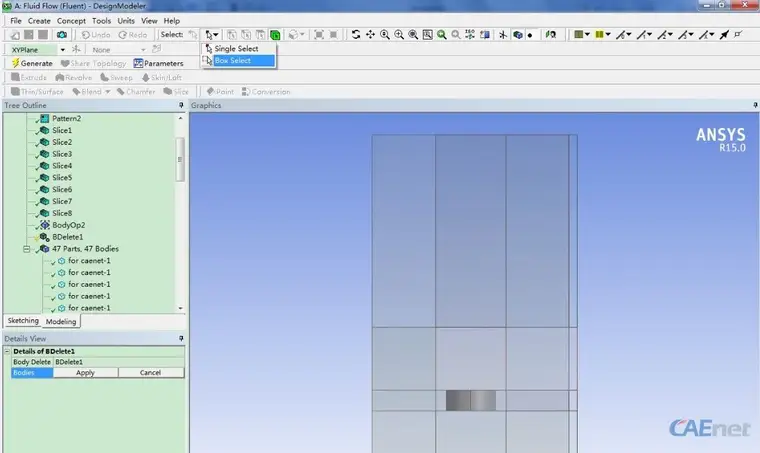Click the Generate button

32,63
